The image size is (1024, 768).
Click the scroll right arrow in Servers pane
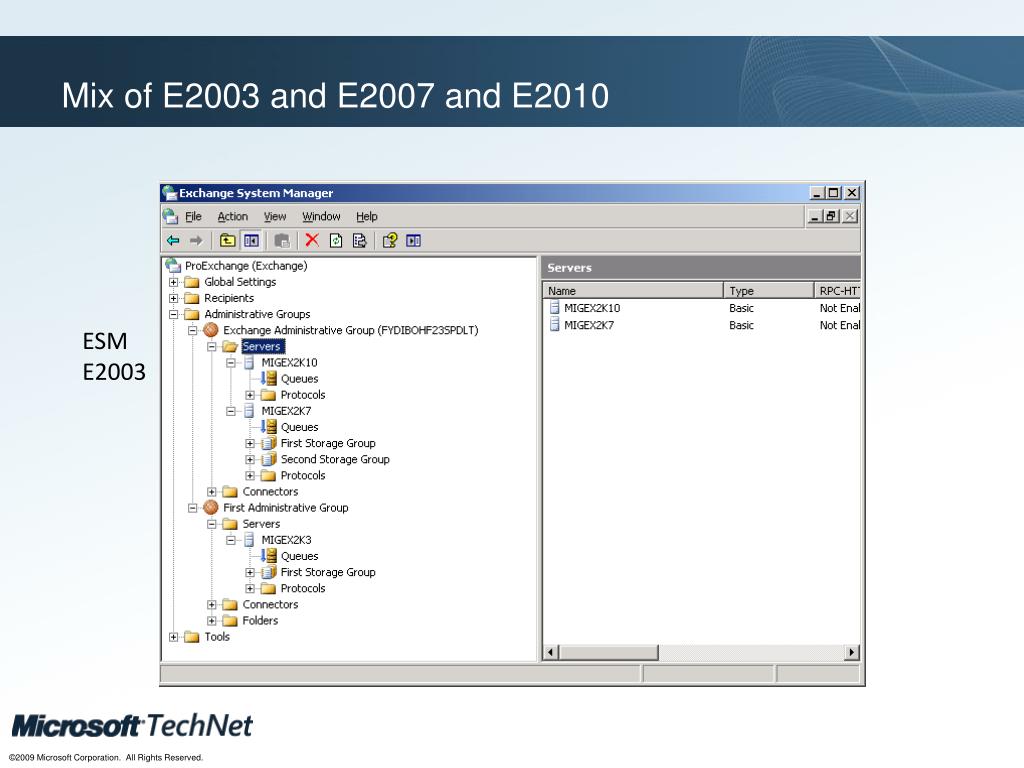coord(852,652)
